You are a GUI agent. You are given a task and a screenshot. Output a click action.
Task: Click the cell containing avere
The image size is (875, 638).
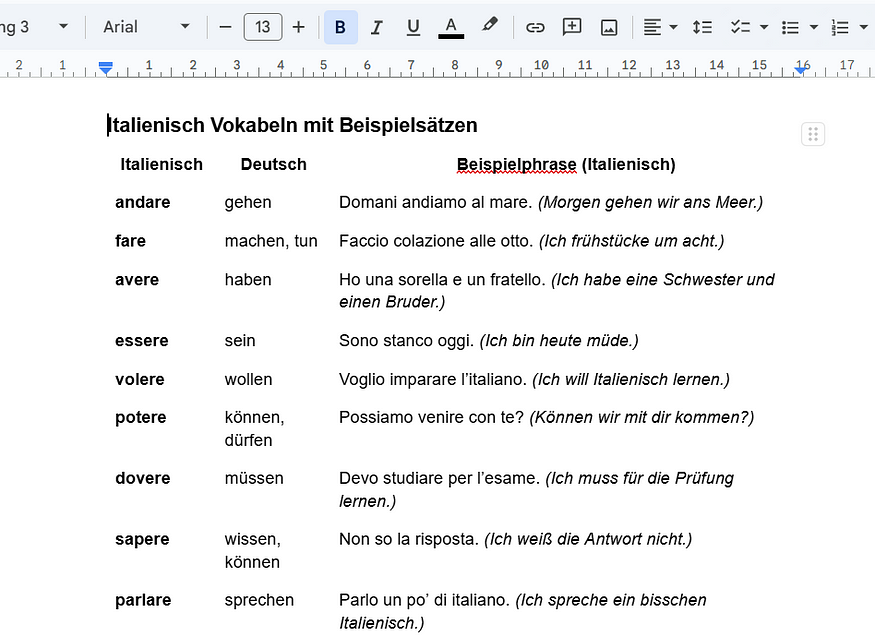tap(137, 279)
